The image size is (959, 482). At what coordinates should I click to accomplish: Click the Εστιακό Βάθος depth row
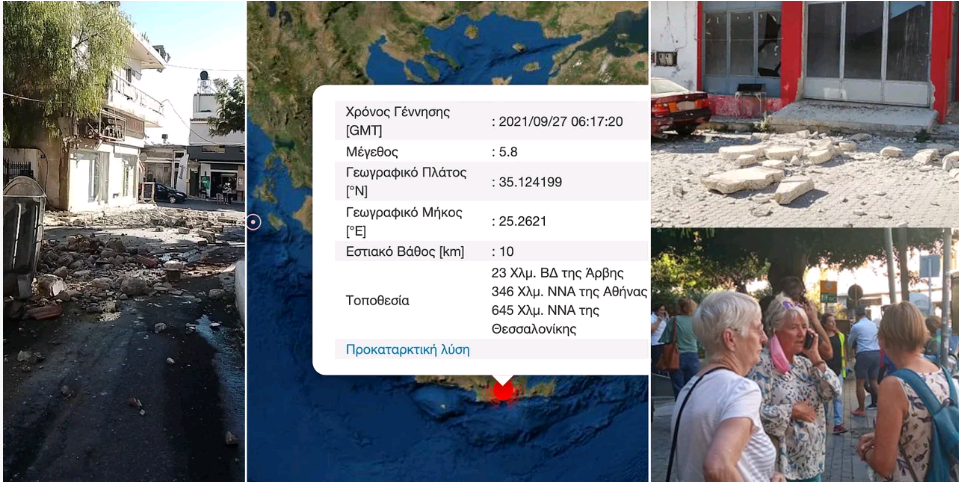[x=492, y=251]
